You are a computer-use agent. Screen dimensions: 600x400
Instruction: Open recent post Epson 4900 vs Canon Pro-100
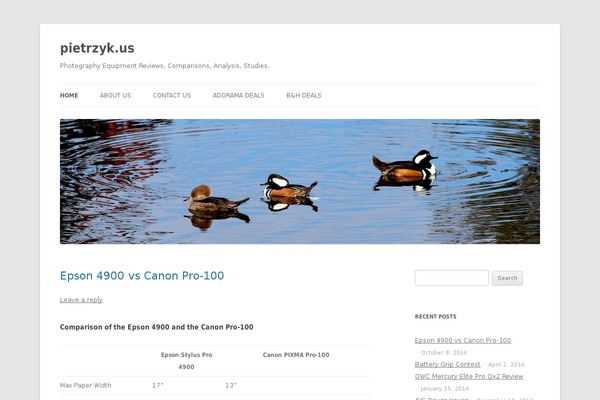[x=463, y=340]
